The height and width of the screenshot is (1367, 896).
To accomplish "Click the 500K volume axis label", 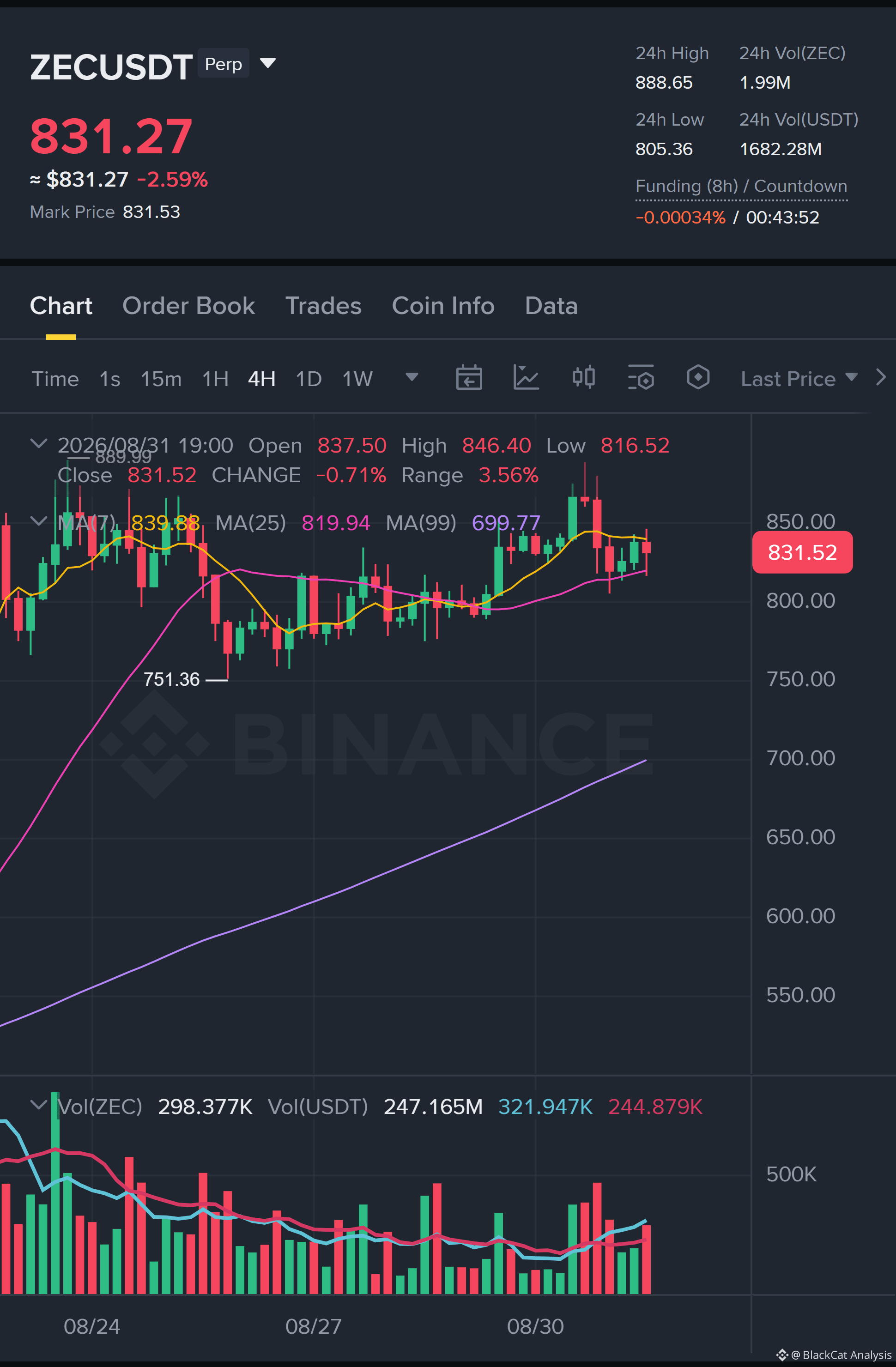I will coord(792,1174).
